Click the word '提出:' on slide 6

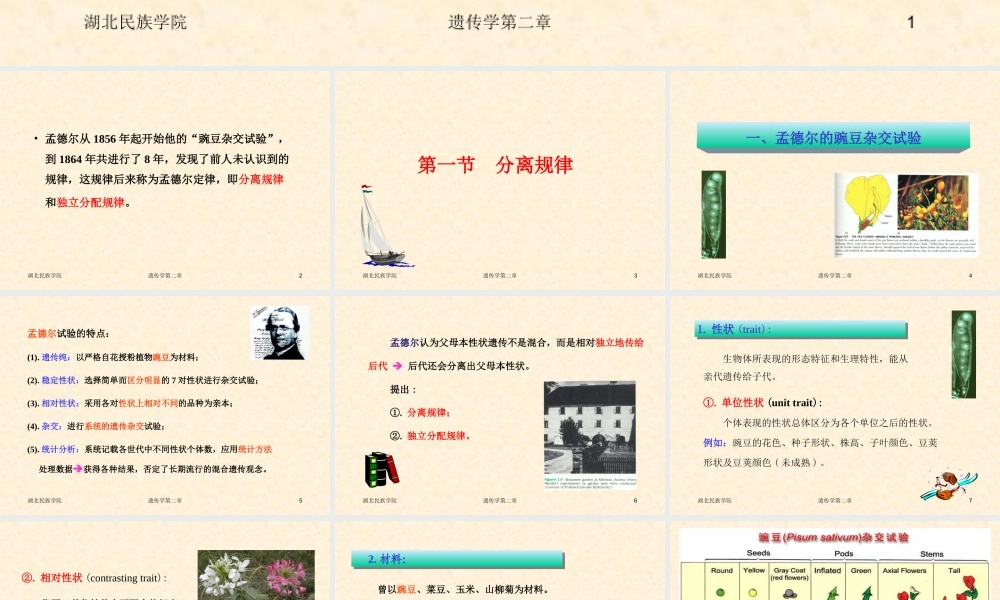(x=403, y=389)
